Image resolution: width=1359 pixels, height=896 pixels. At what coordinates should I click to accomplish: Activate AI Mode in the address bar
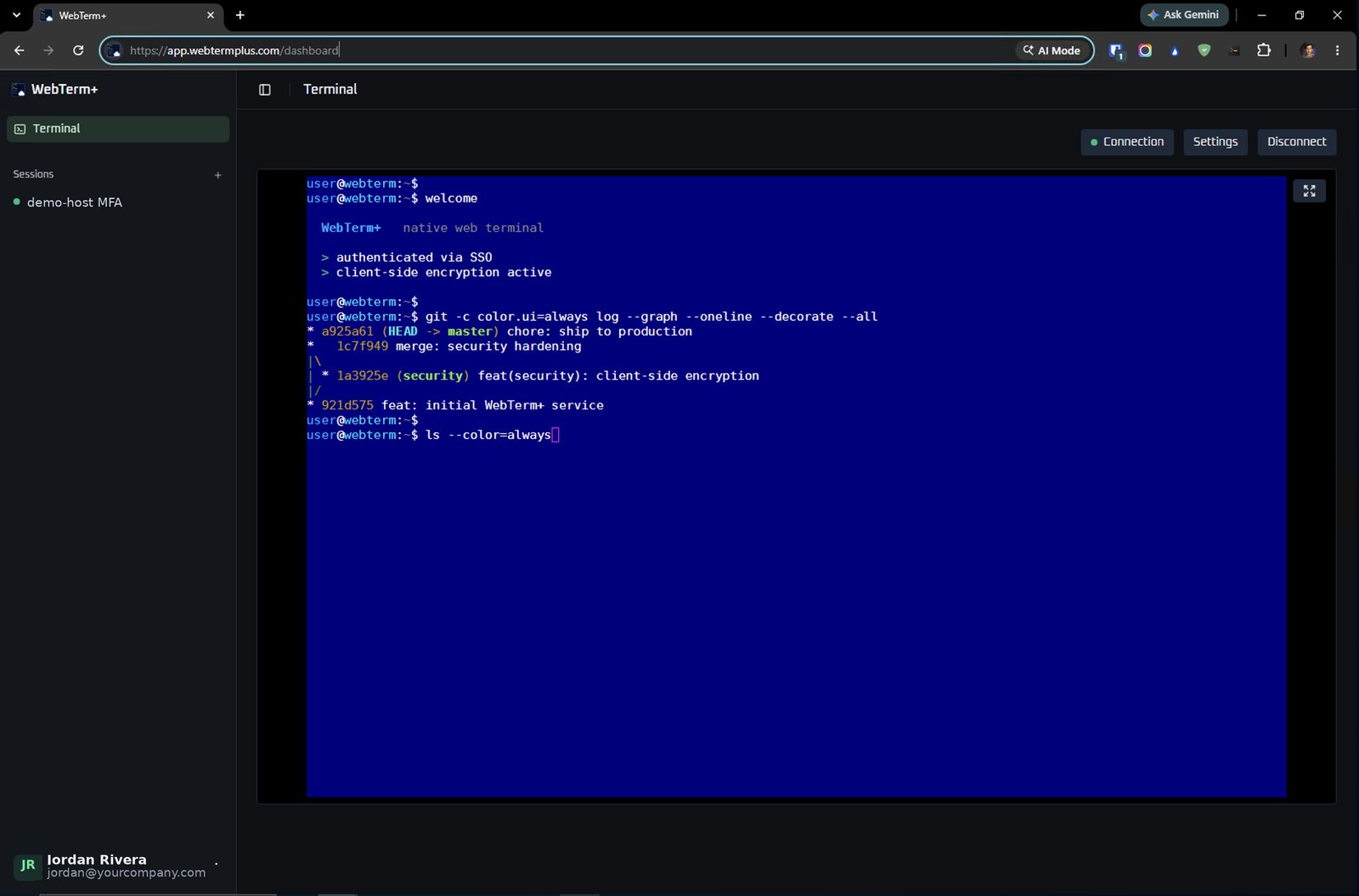[x=1052, y=51]
